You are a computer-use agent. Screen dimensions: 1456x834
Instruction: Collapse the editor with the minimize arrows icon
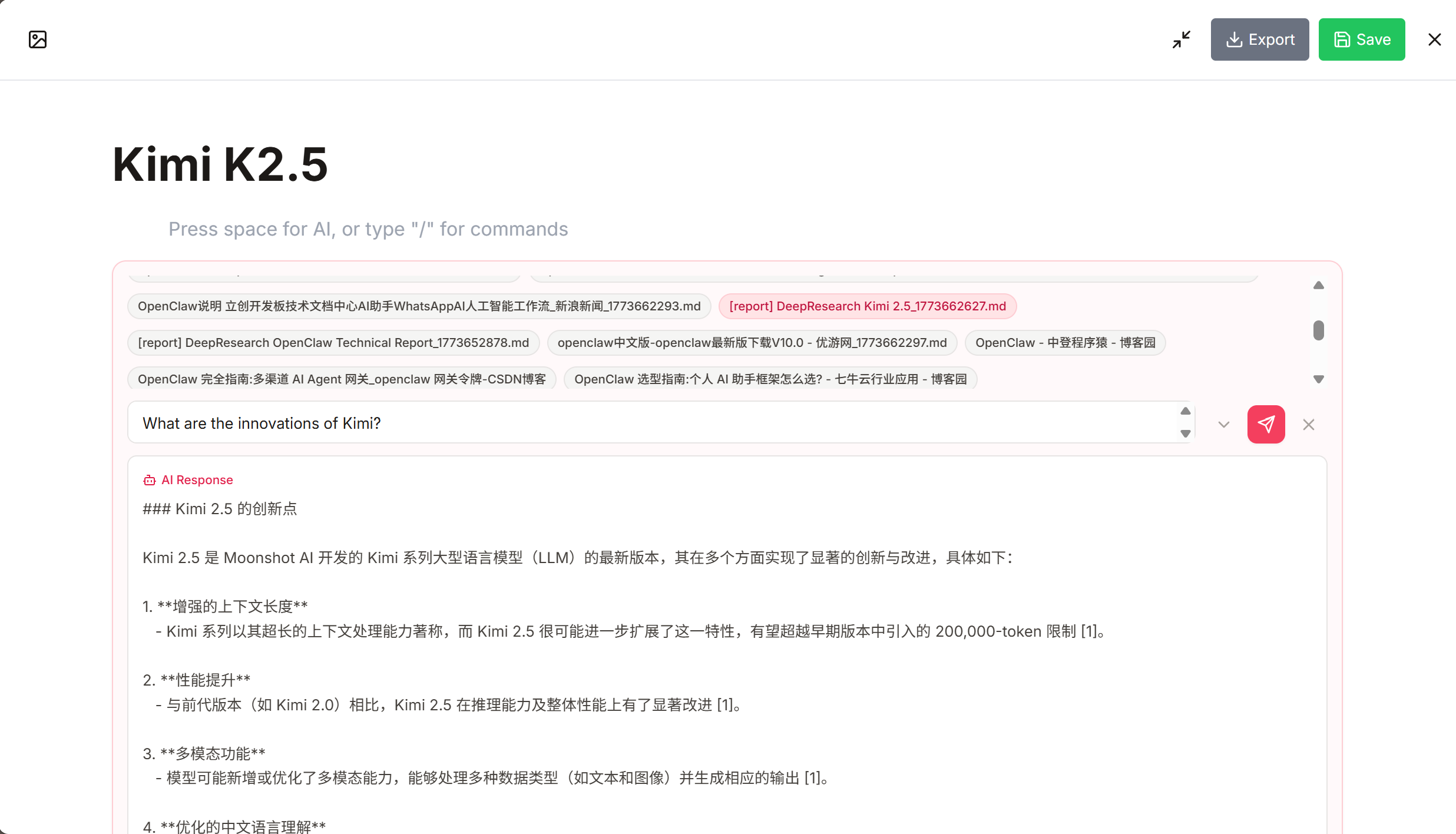pyautogui.click(x=1182, y=39)
